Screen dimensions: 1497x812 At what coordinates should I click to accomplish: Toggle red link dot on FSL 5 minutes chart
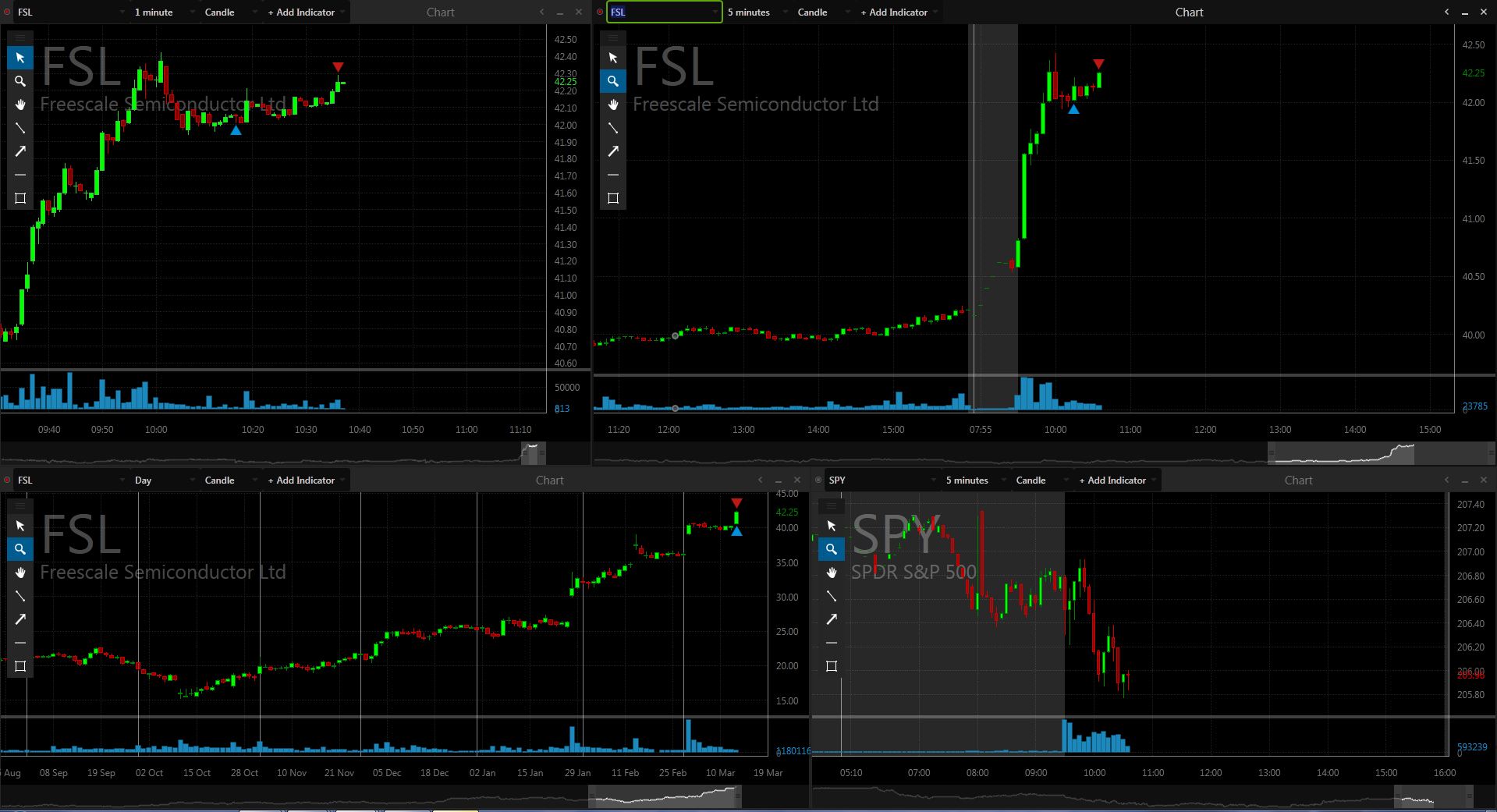pos(600,12)
